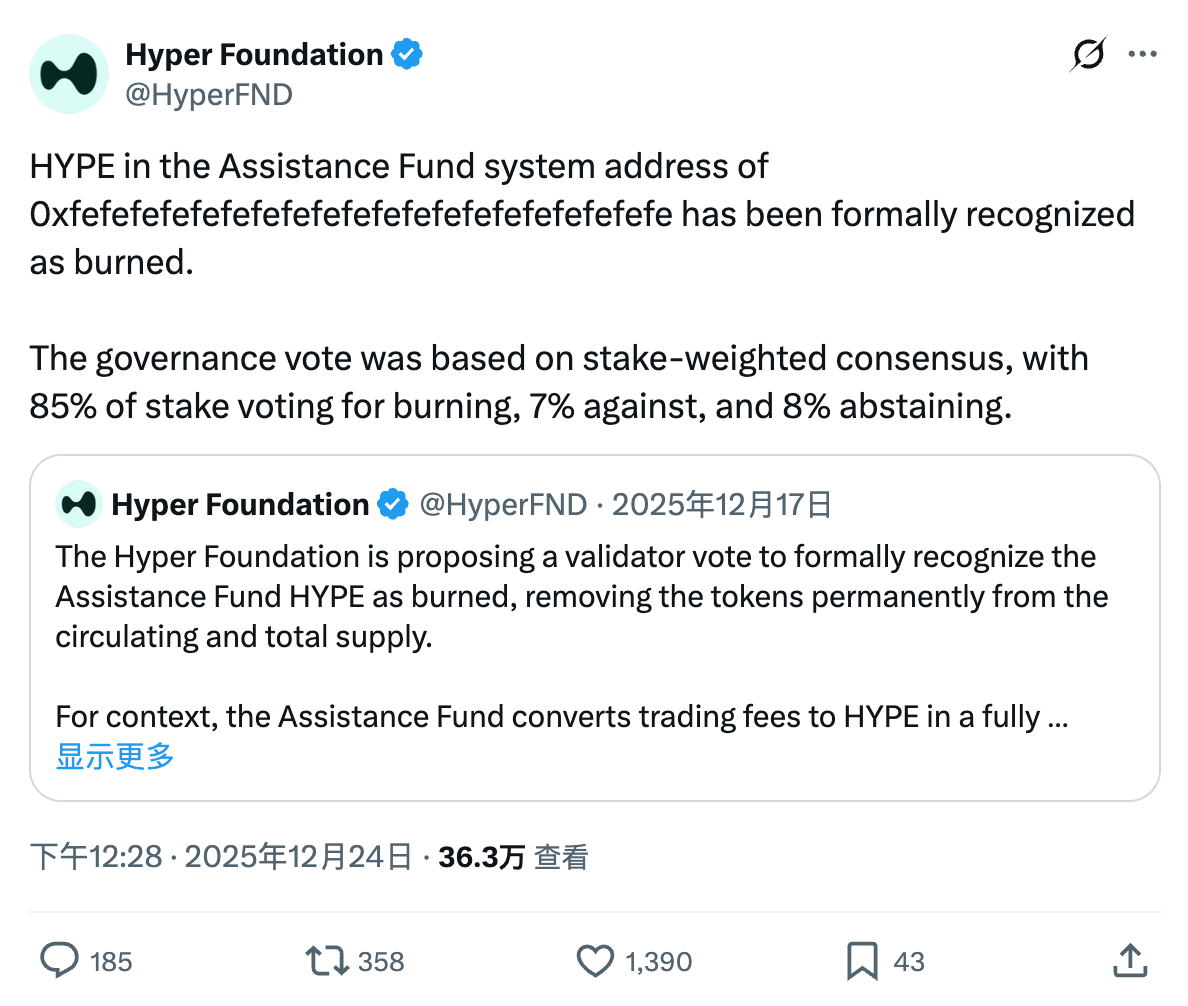
Task: Ask Grok about this post
Action: (1089, 54)
